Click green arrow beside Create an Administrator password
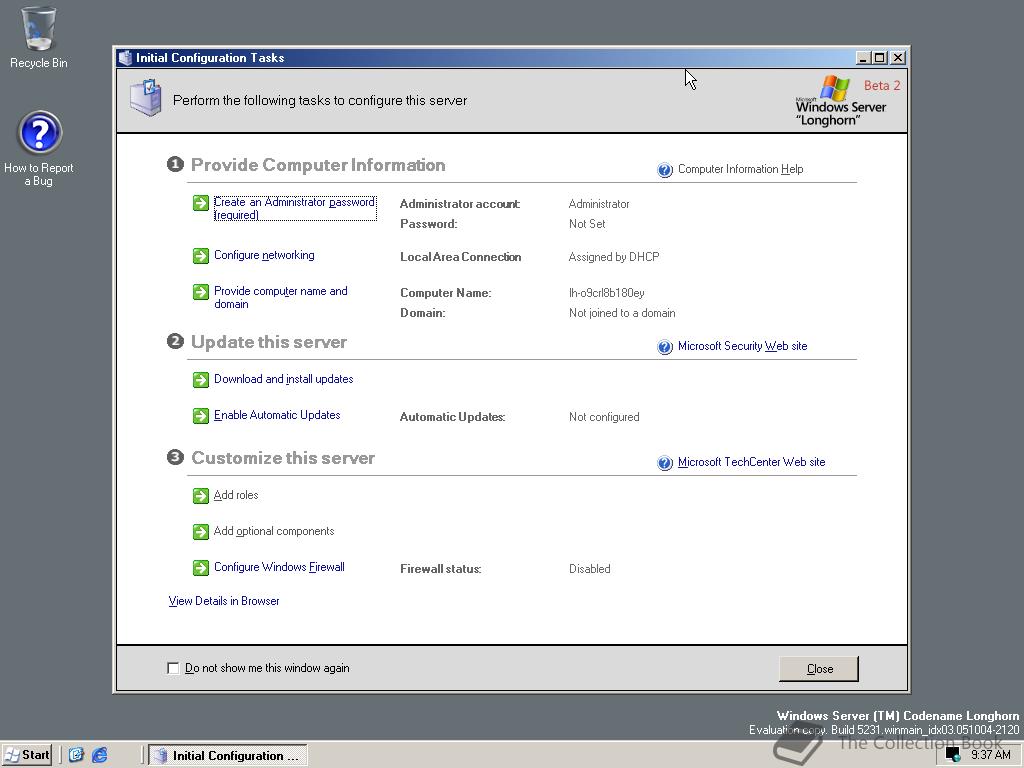The width and height of the screenshot is (1024, 768). pyautogui.click(x=200, y=203)
